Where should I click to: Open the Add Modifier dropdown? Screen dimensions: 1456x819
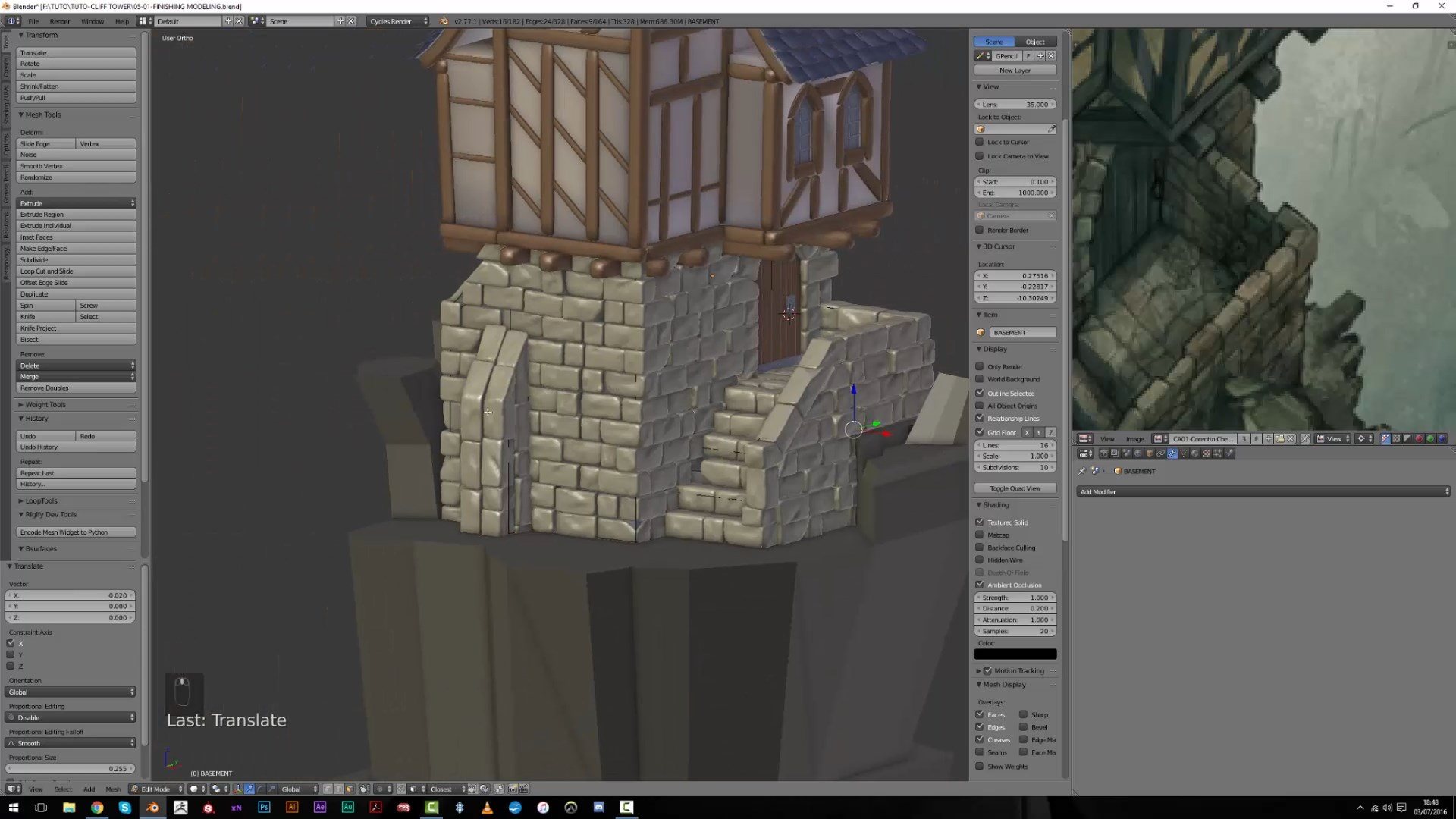pos(1263,492)
